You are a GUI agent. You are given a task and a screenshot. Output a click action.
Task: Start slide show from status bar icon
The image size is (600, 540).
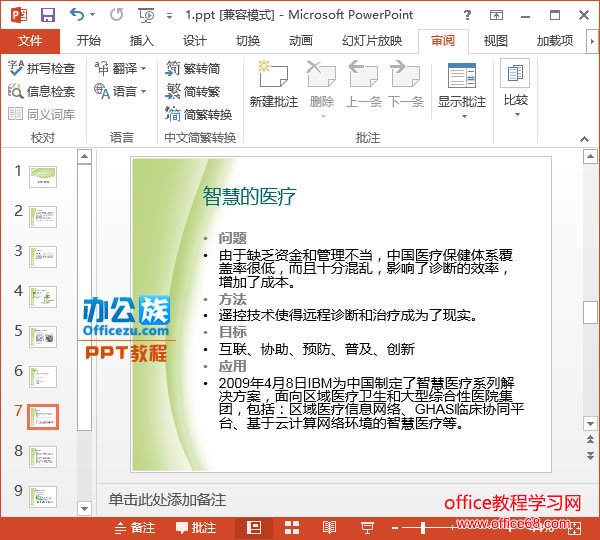(367, 527)
